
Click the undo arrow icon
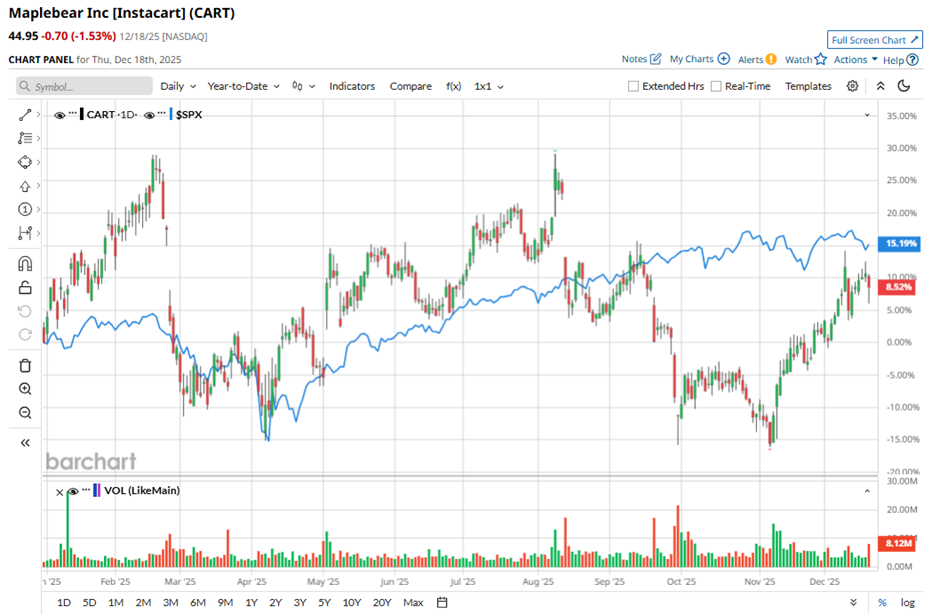25,311
